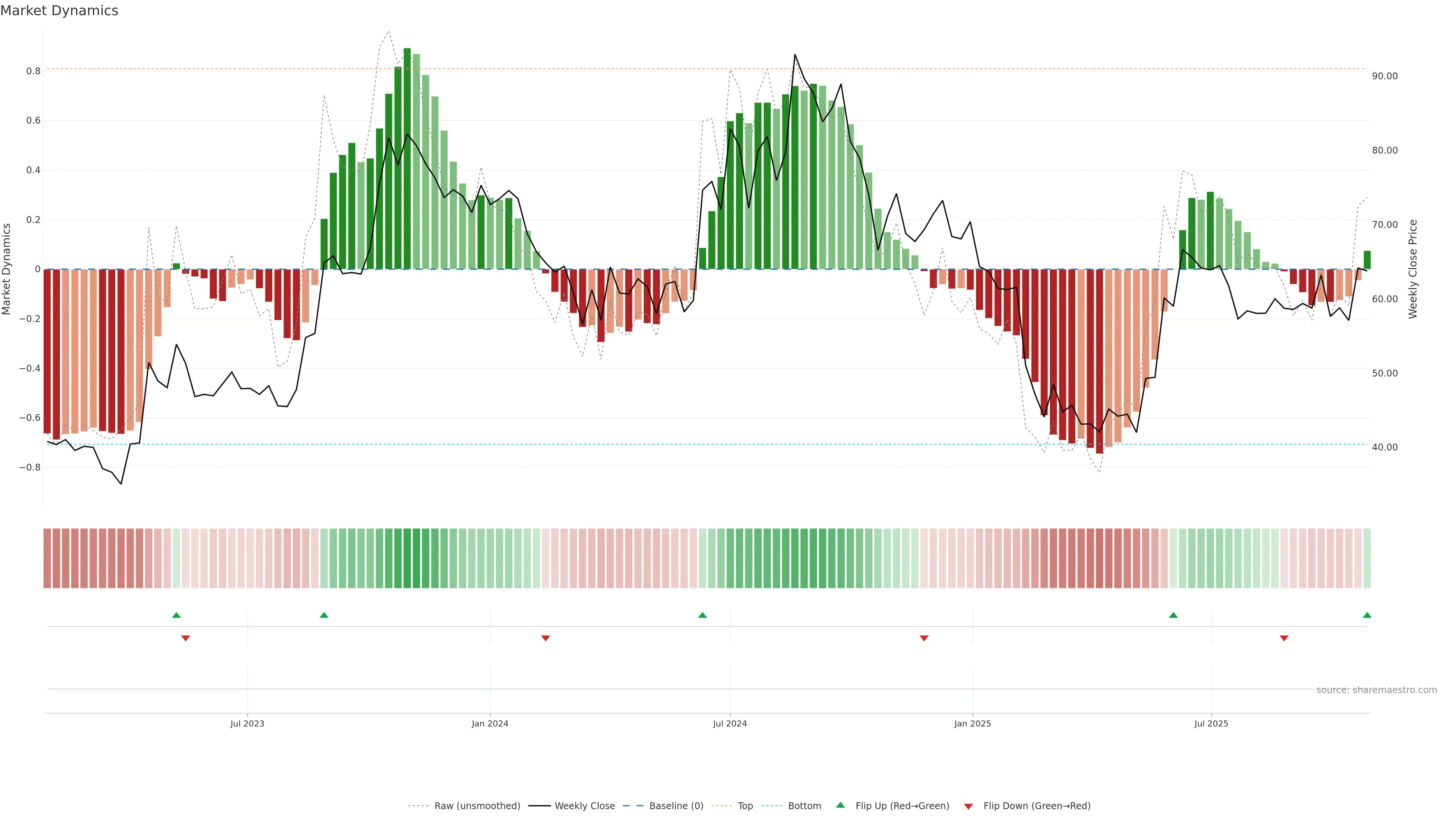
Task: Select the last flip-up triangle at the far right edge
Action: [1367, 615]
